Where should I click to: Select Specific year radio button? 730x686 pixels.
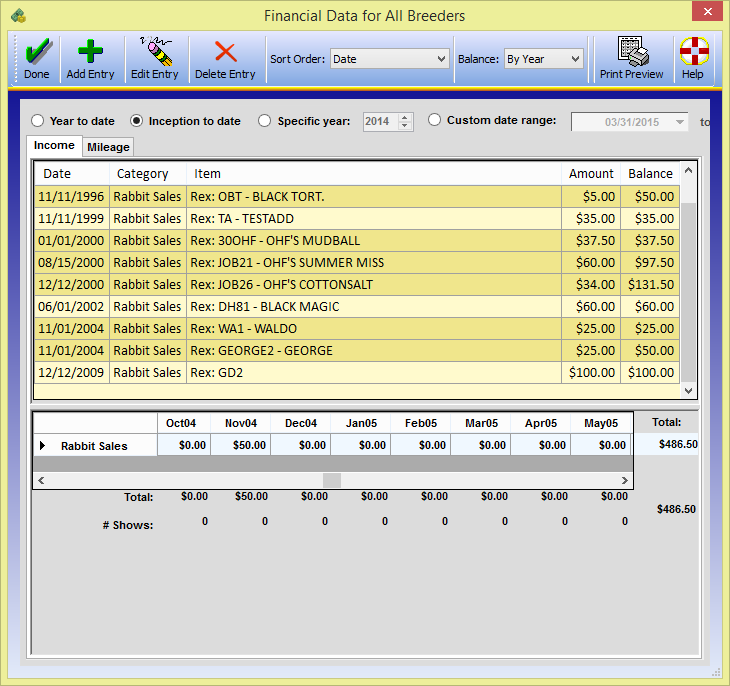[x=264, y=121]
